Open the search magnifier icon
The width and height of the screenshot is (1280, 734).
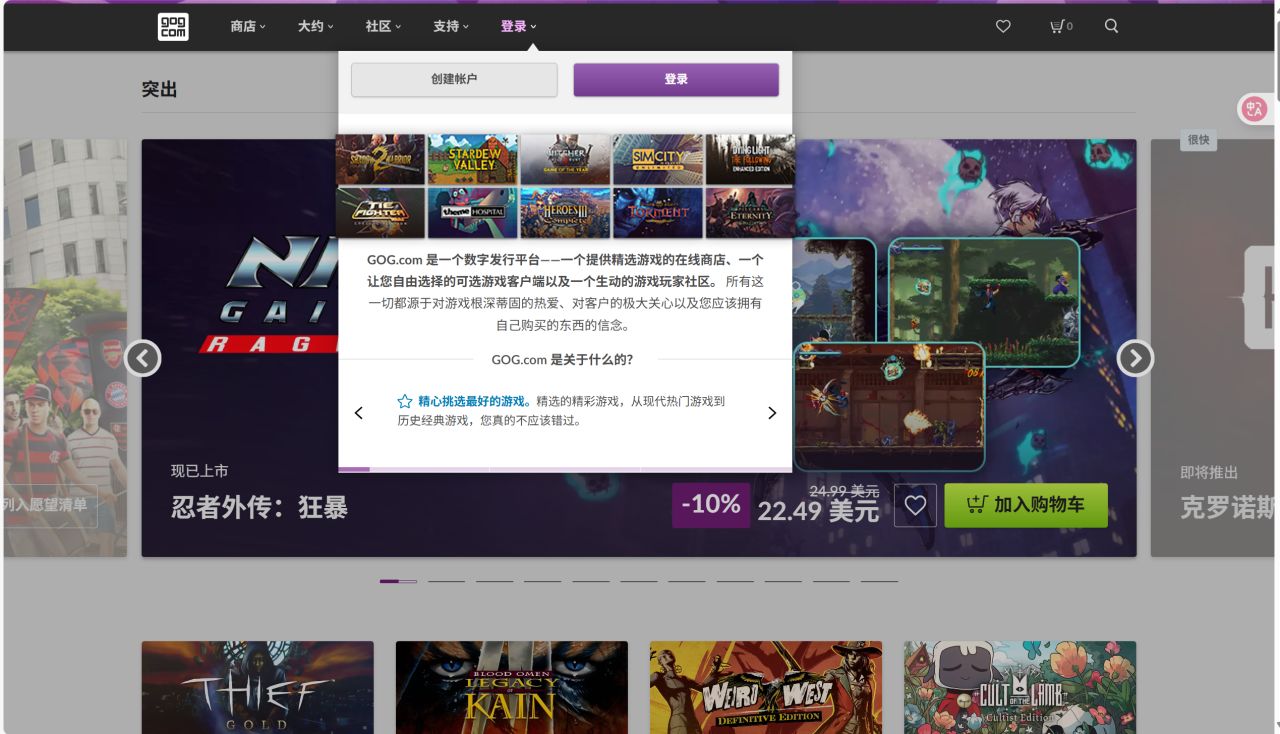[x=1111, y=26]
